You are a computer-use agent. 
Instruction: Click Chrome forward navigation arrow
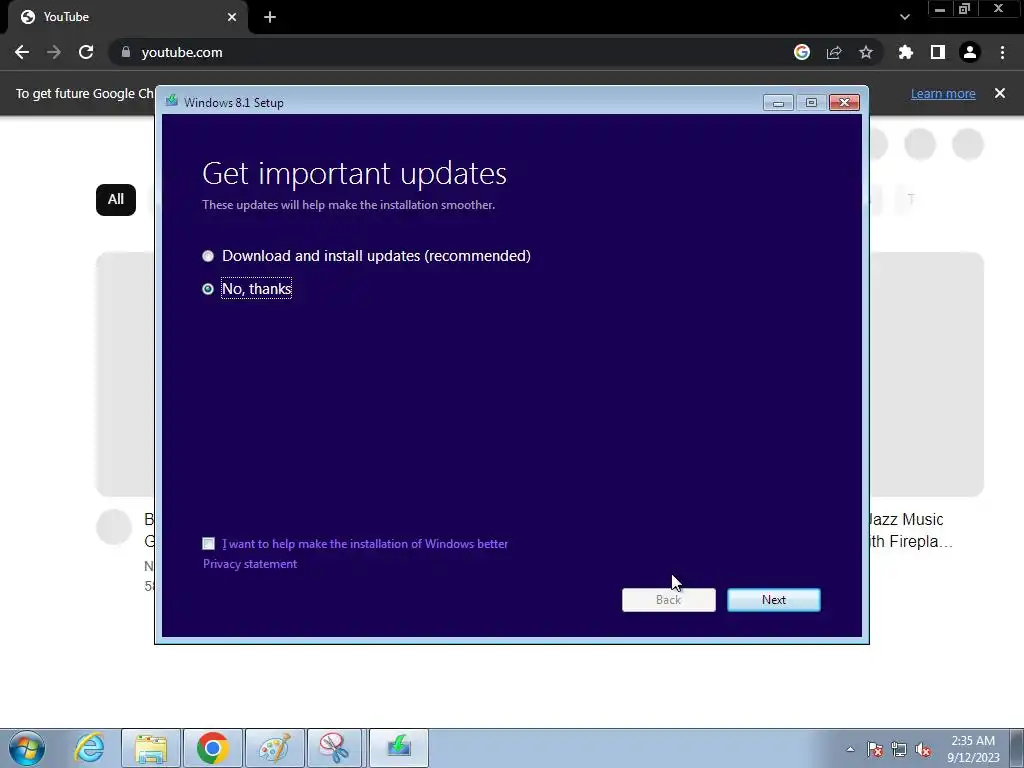(54, 52)
